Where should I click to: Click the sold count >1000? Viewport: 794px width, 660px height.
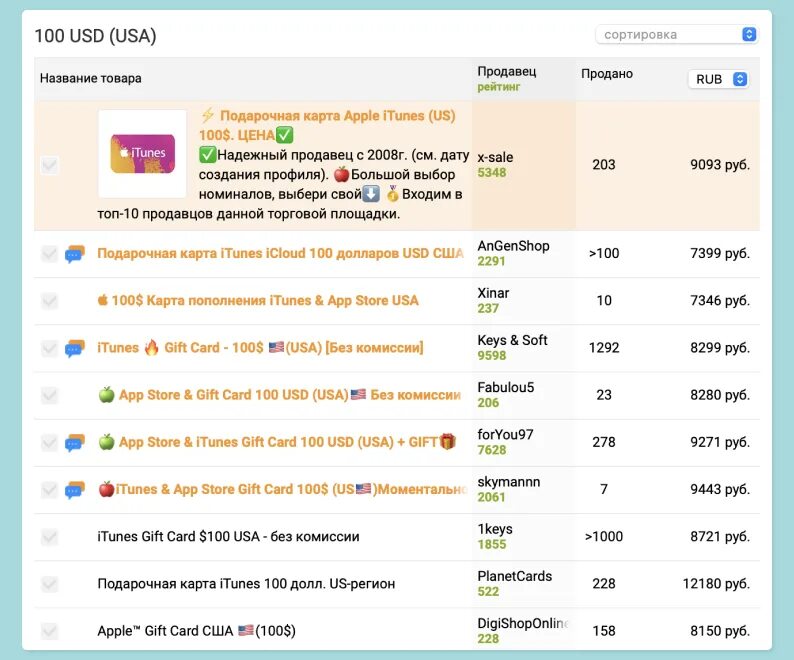604,536
